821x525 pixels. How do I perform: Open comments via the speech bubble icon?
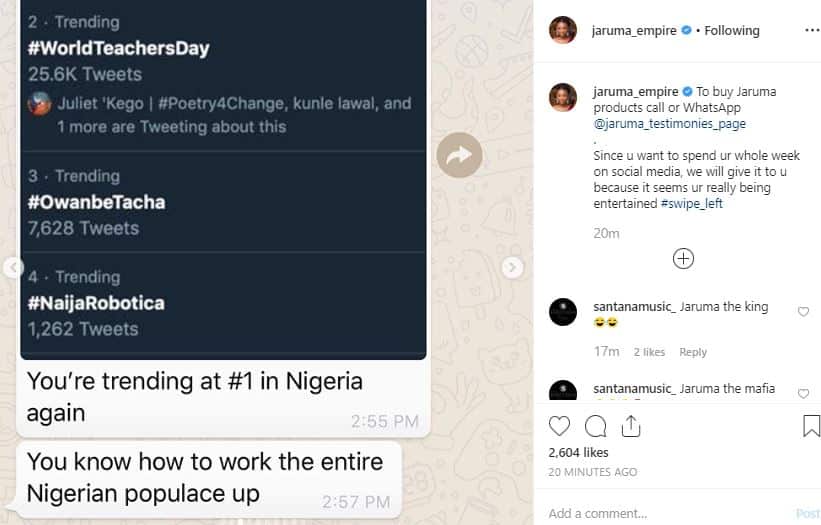coord(595,426)
